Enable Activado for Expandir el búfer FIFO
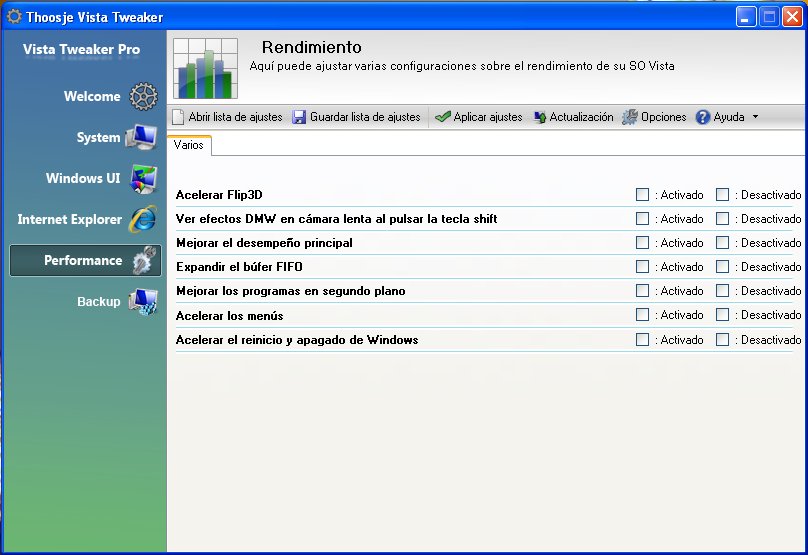Image resolution: width=808 pixels, height=555 pixels. click(x=642, y=266)
